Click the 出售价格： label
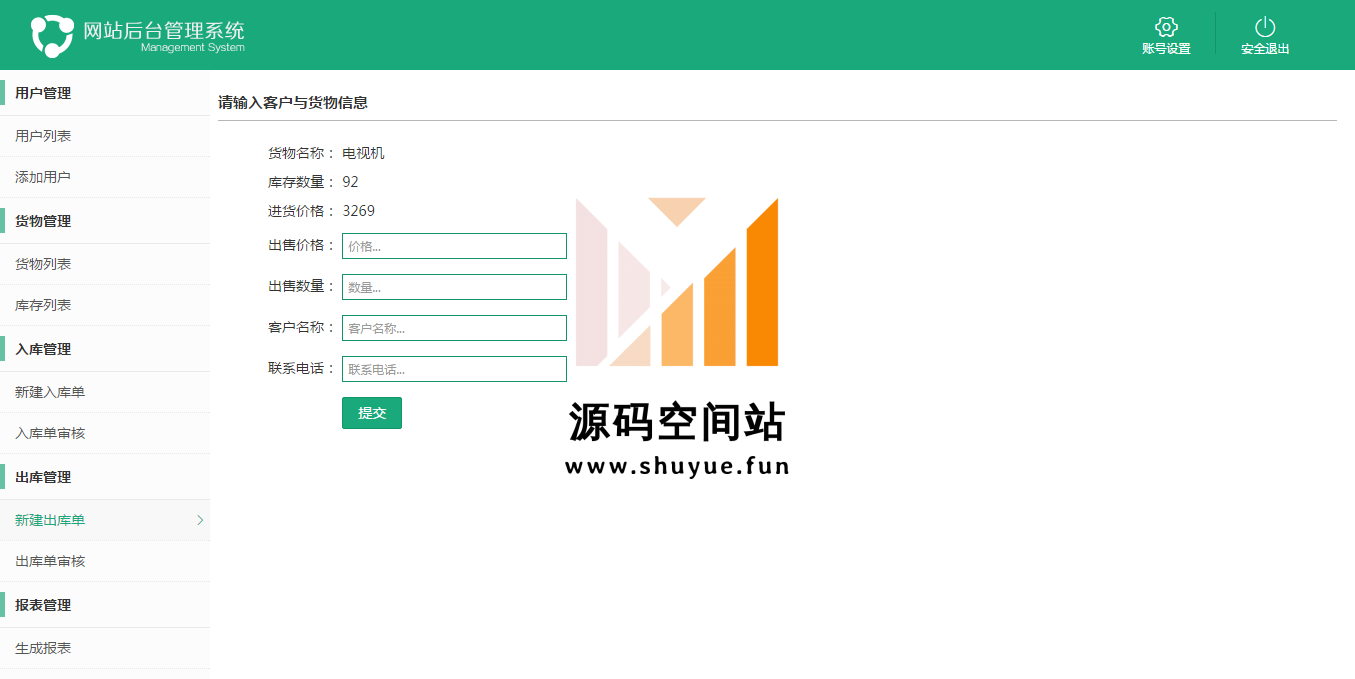The width and height of the screenshot is (1355, 679). tap(302, 245)
